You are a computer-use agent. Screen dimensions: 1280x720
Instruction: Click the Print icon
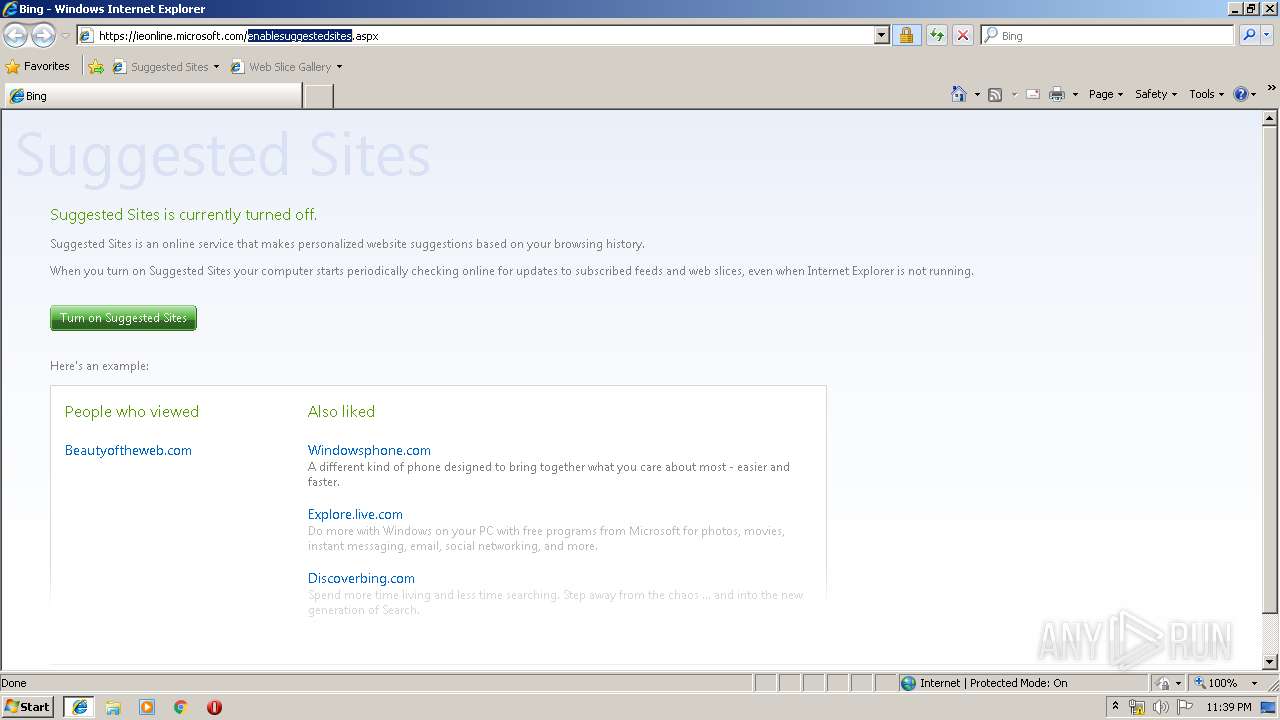(1057, 94)
